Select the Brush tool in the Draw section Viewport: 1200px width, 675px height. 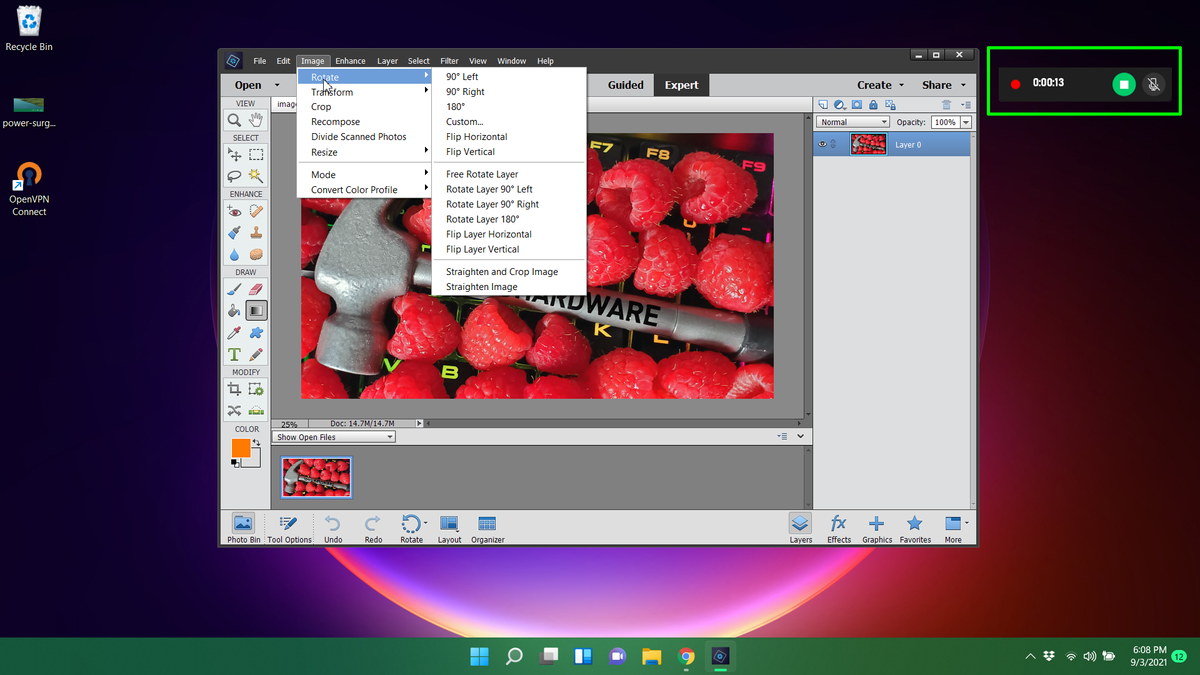[234, 288]
